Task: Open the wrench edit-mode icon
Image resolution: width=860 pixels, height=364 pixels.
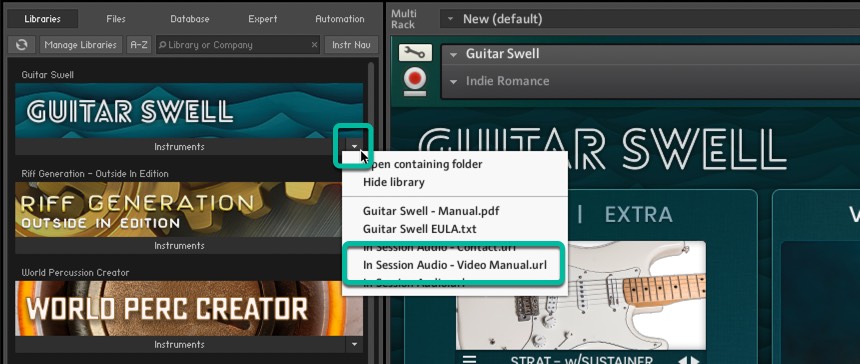Action: point(415,53)
